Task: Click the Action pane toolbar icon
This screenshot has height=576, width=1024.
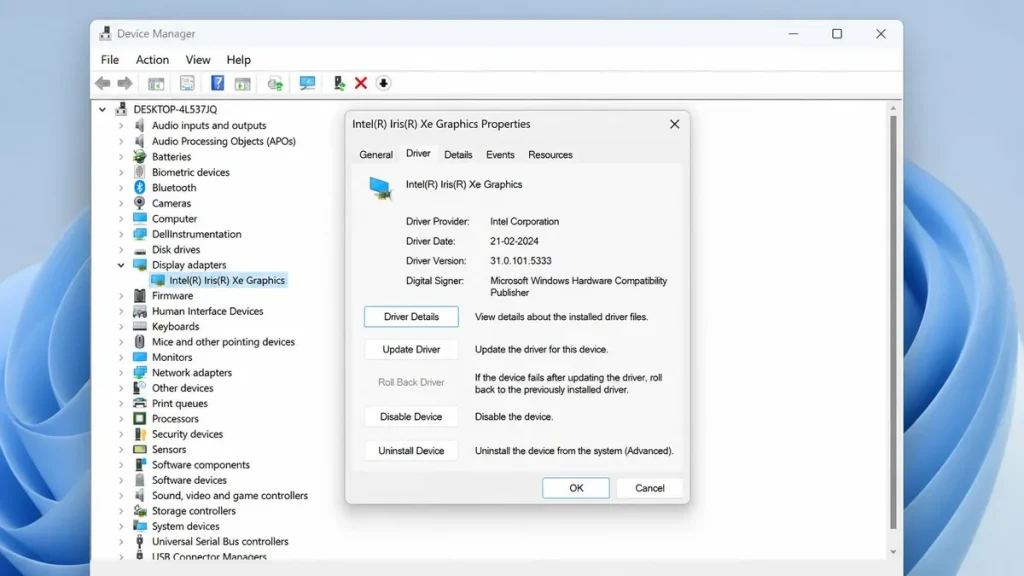Action: pos(242,84)
